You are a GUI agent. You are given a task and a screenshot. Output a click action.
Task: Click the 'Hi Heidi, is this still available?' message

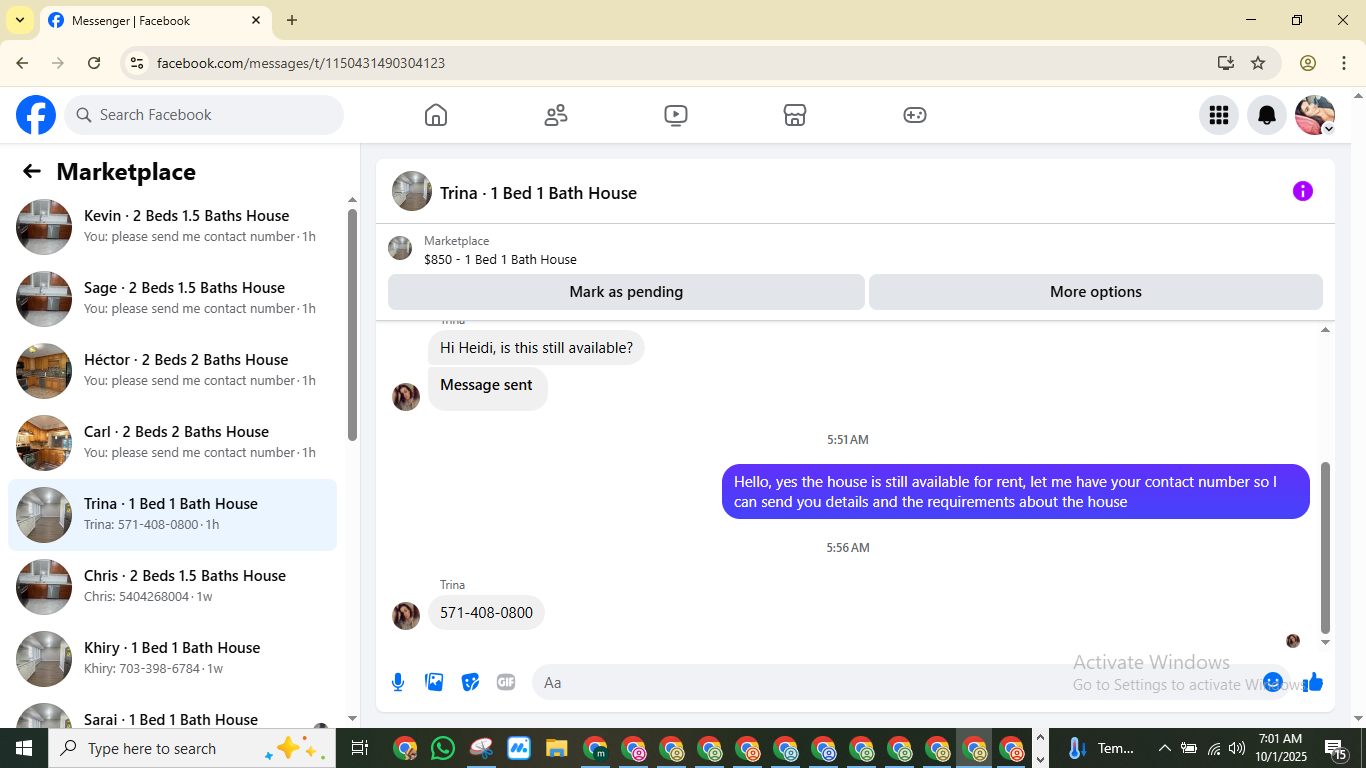[536, 348]
